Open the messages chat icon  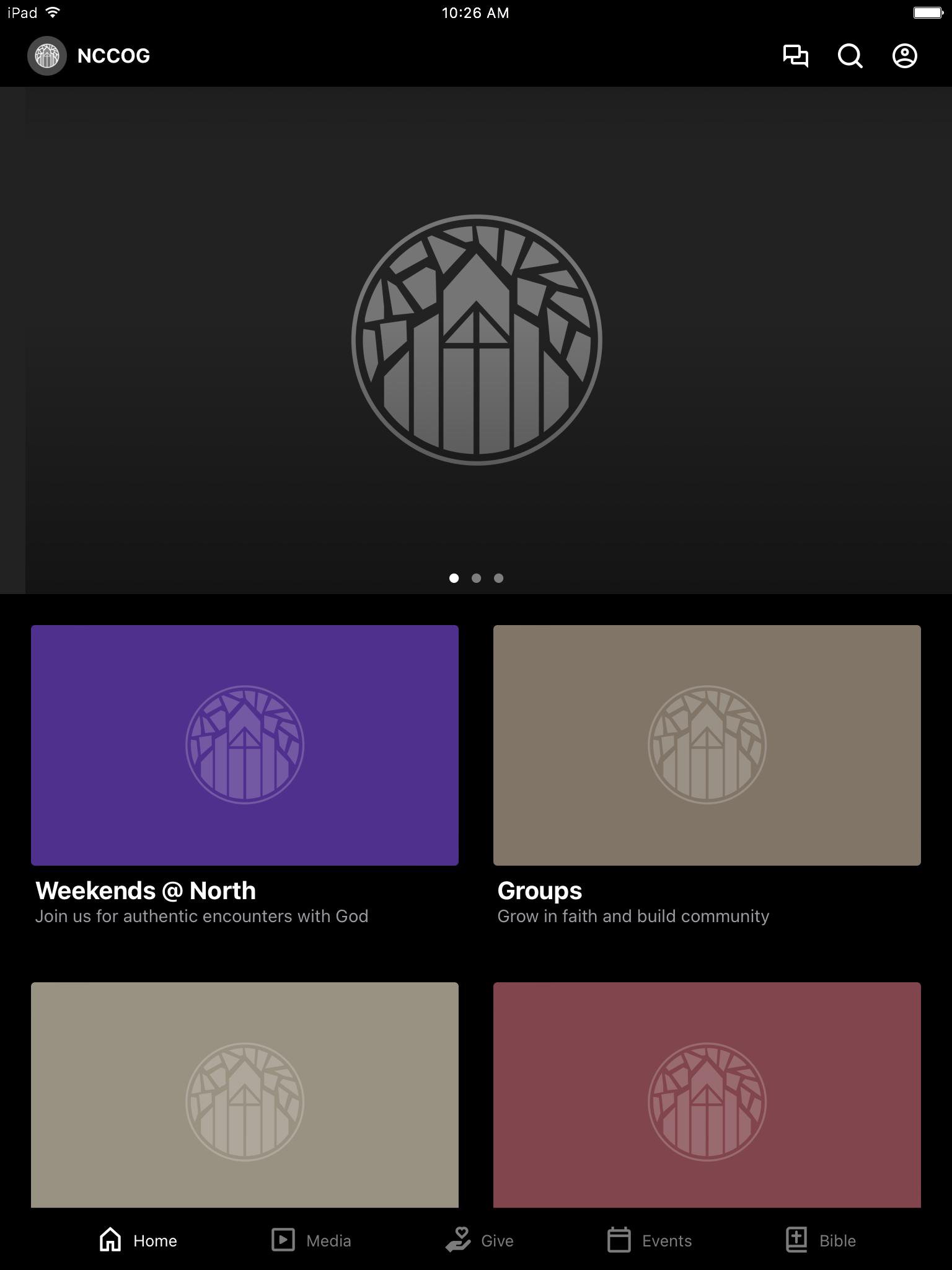coord(795,56)
